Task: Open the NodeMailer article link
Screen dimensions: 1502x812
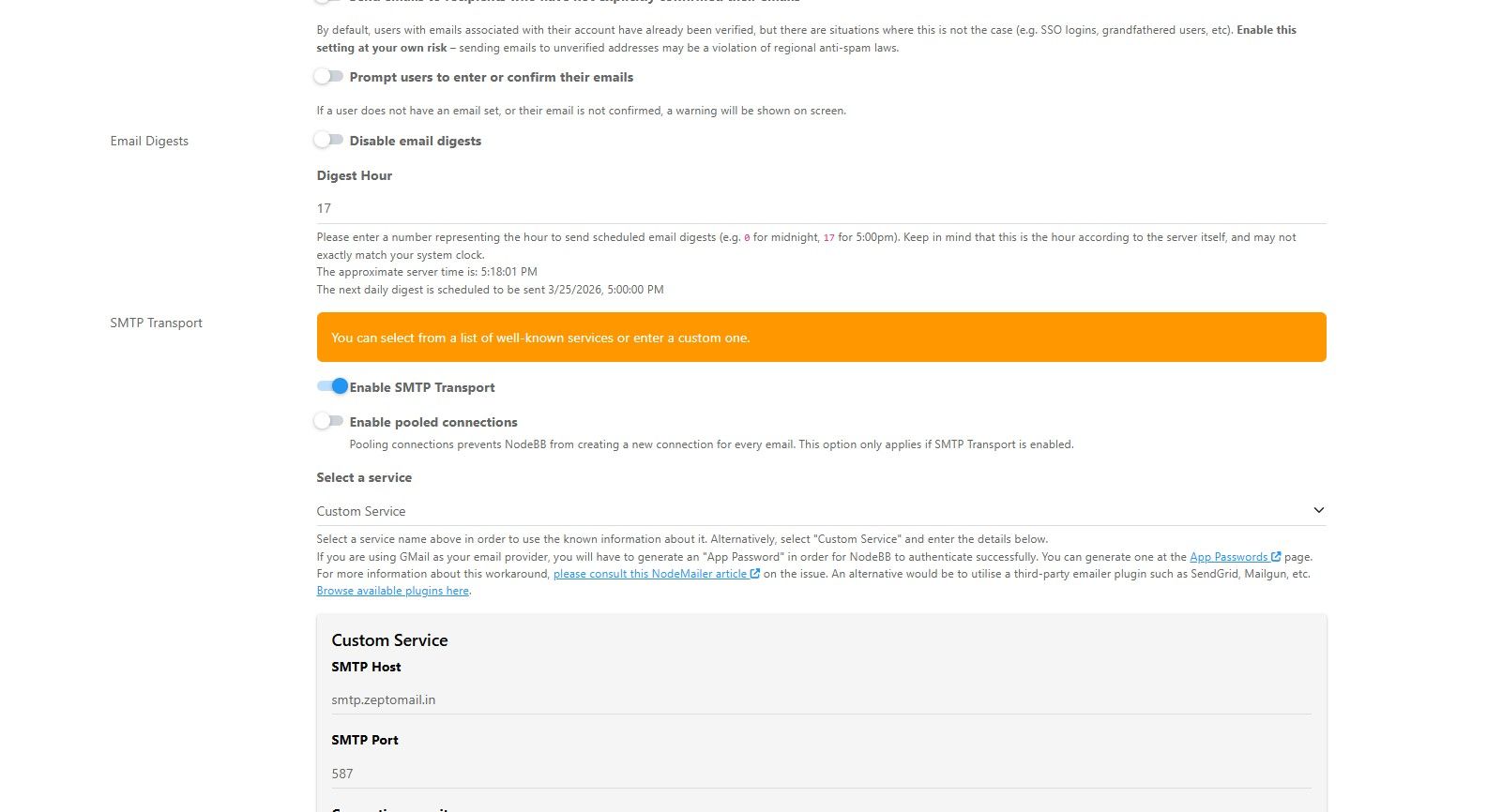Action: click(649, 574)
